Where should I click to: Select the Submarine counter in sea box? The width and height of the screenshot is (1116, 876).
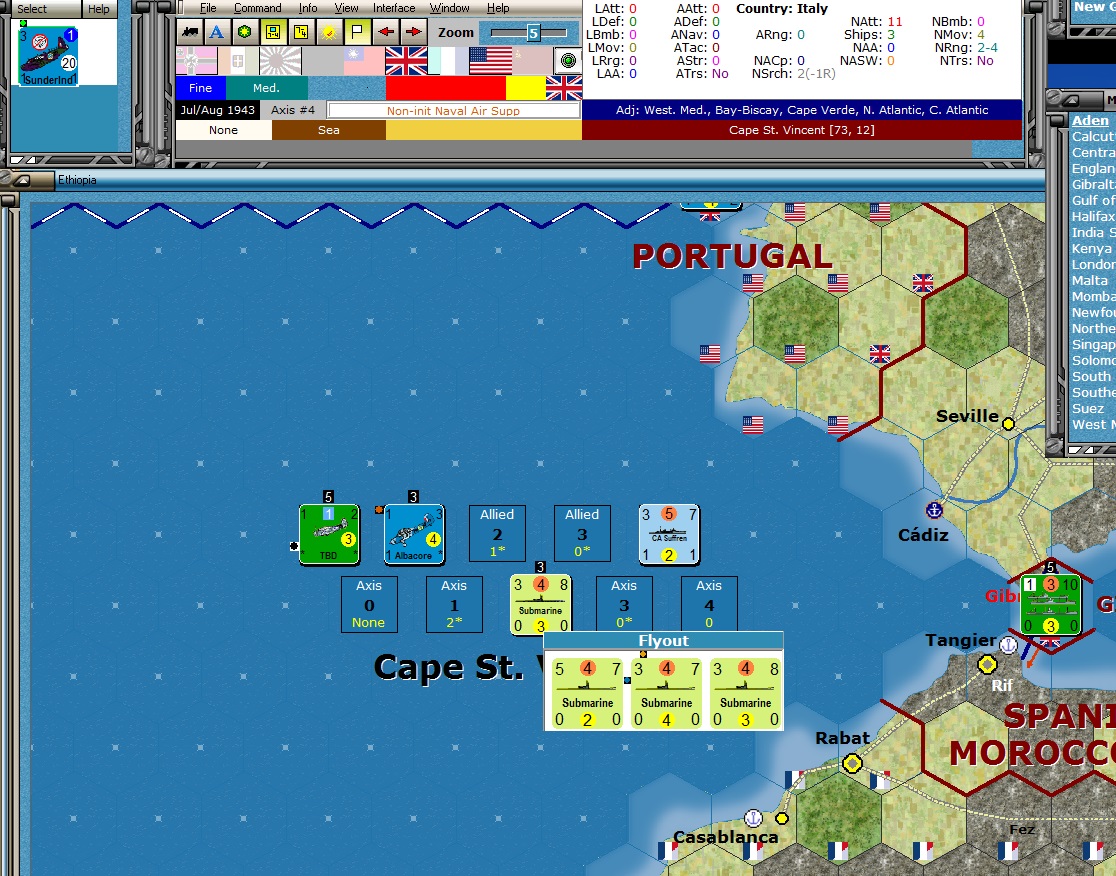(x=541, y=605)
